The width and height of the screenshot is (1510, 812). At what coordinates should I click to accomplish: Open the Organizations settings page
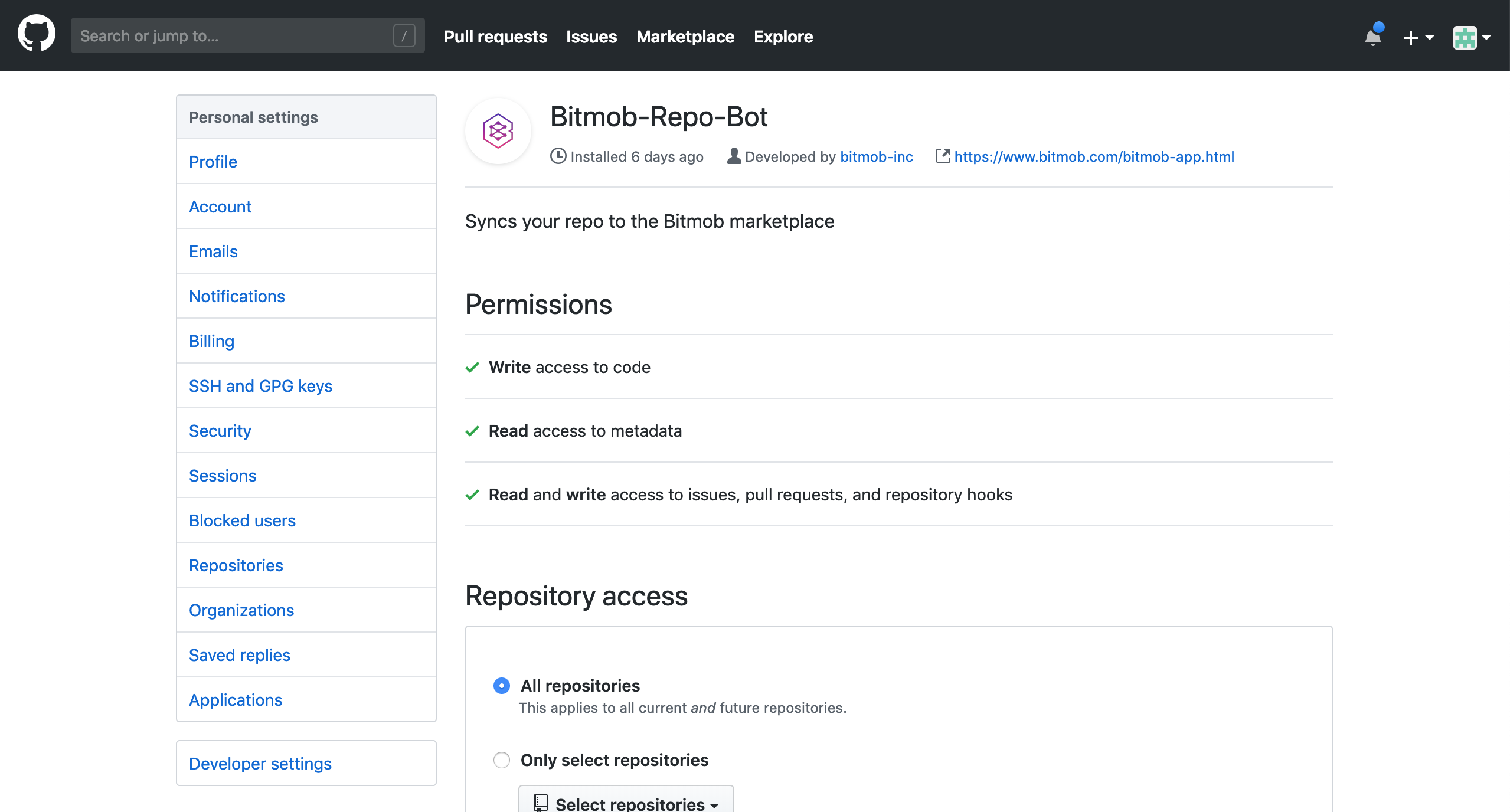(x=306, y=610)
